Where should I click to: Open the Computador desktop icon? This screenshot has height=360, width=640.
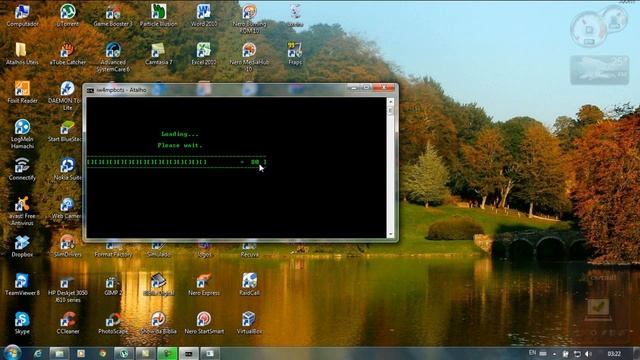click(x=22, y=15)
